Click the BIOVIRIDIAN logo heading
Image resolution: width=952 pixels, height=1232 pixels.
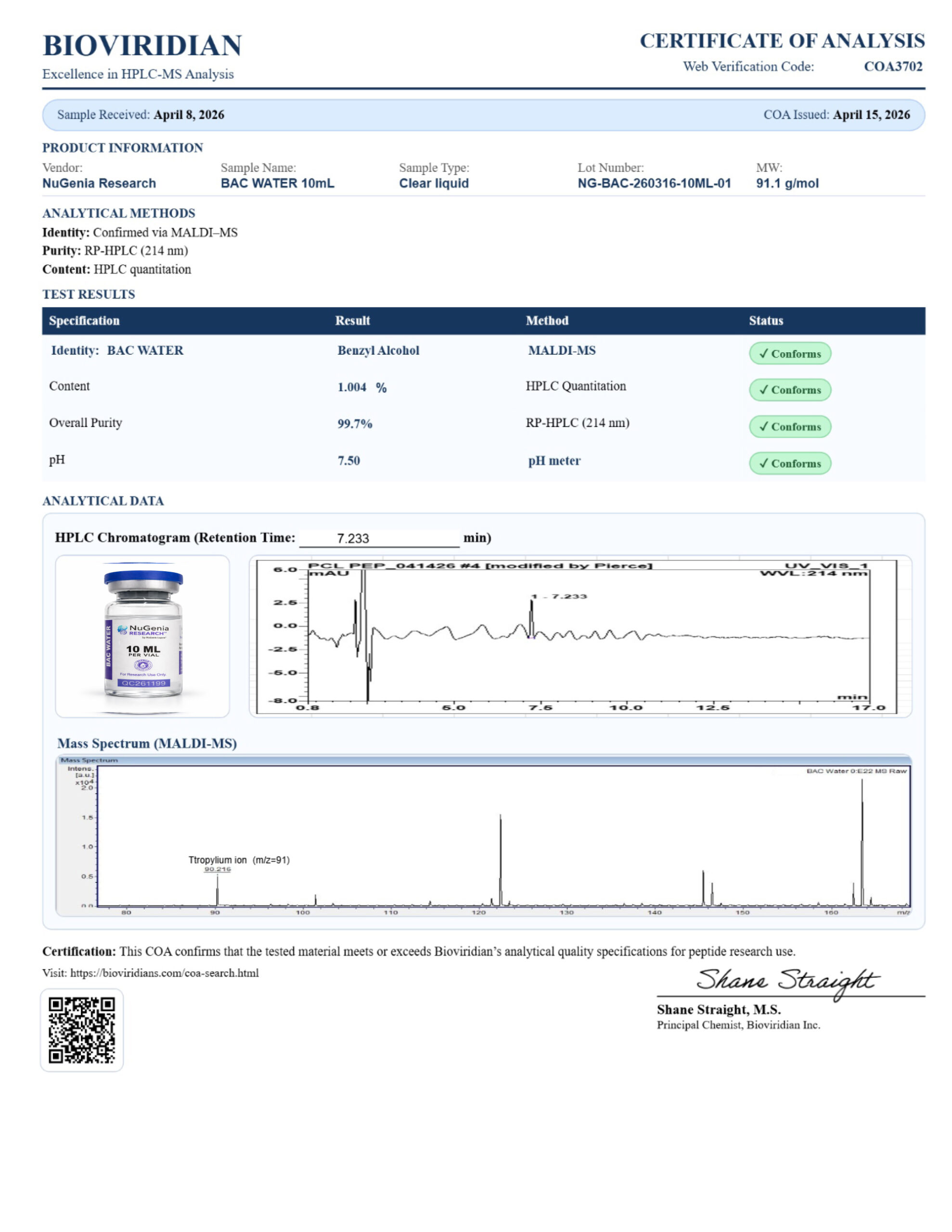pyautogui.click(x=142, y=46)
